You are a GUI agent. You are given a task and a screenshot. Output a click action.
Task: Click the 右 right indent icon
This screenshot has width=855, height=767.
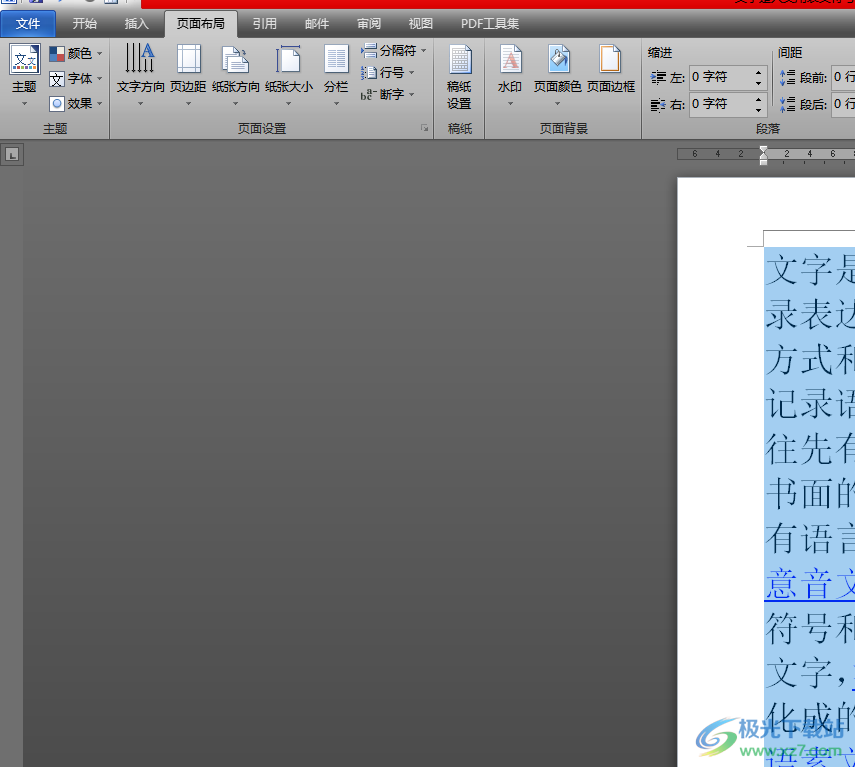(x=659, y=104)
